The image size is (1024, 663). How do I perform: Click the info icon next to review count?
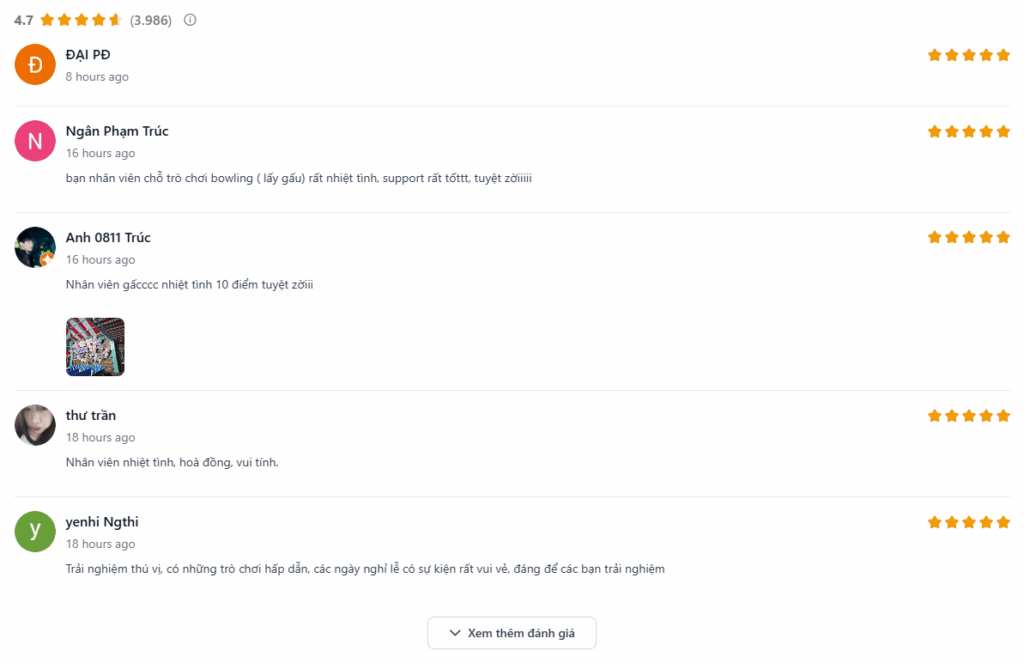190,20
